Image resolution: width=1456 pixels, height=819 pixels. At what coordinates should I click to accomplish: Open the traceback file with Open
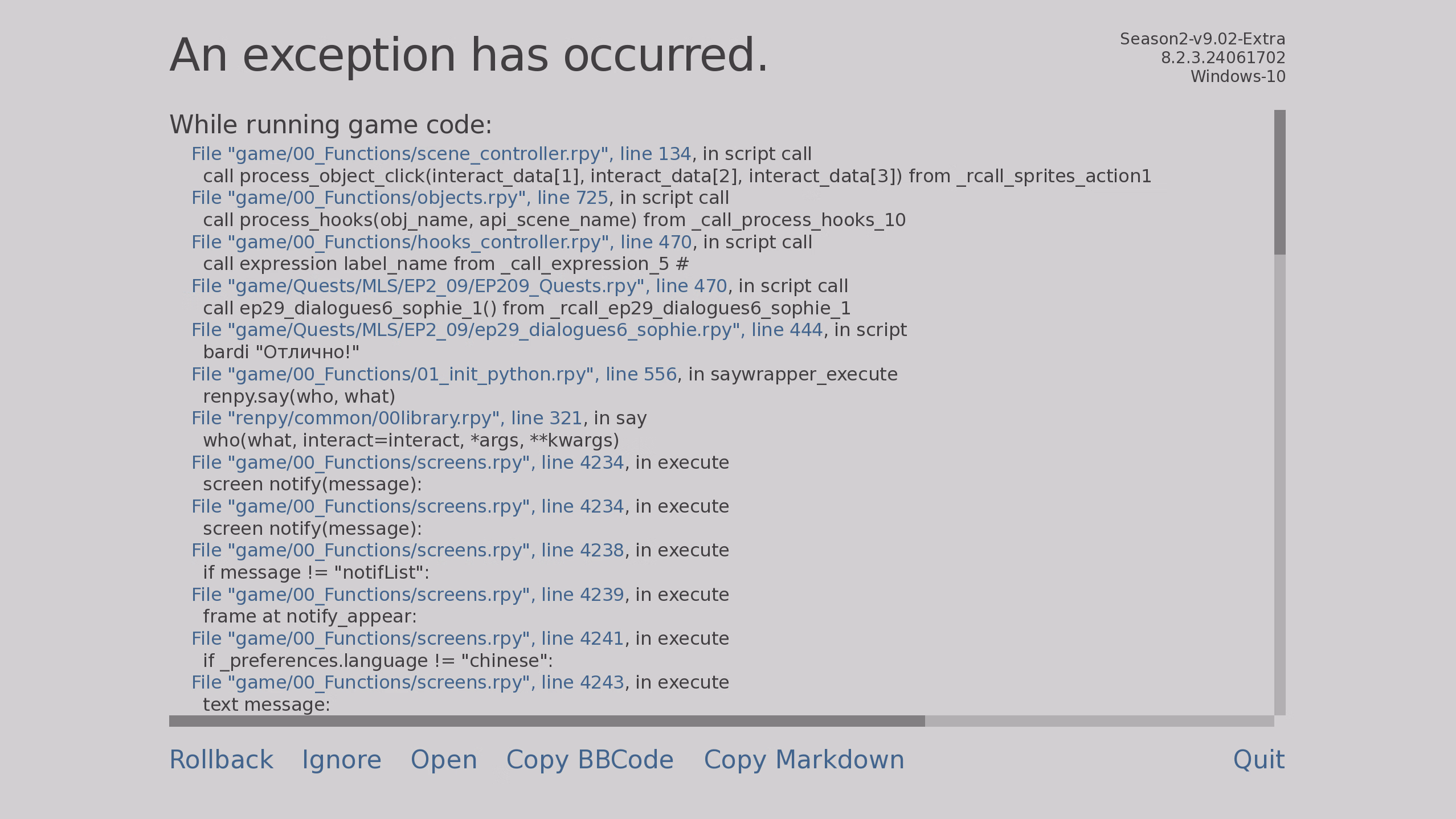(x=444, y=760)
